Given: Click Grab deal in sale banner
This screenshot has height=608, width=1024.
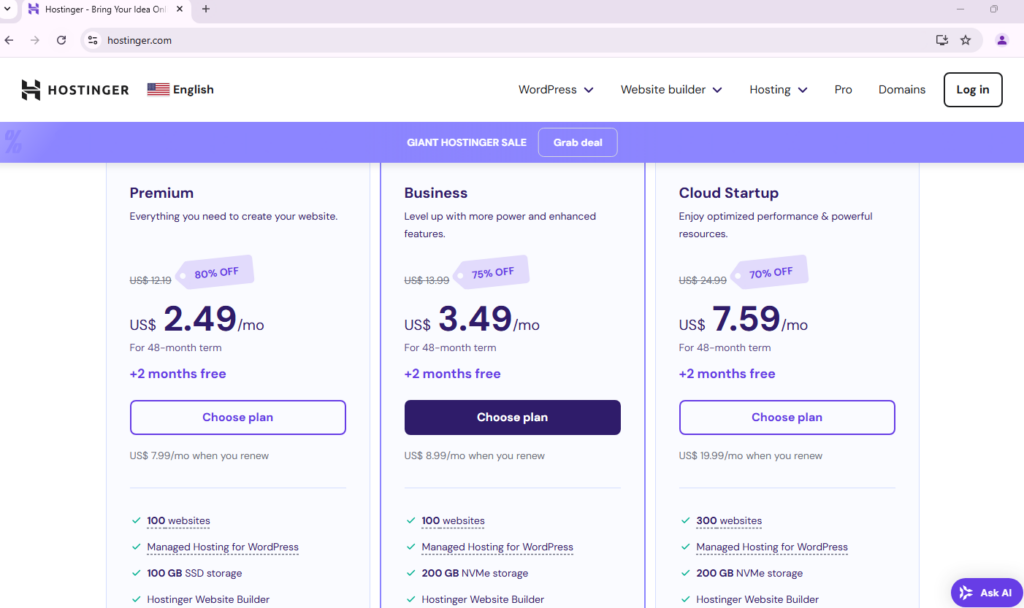Looking at the screenshot, I should tap(577, 142).
